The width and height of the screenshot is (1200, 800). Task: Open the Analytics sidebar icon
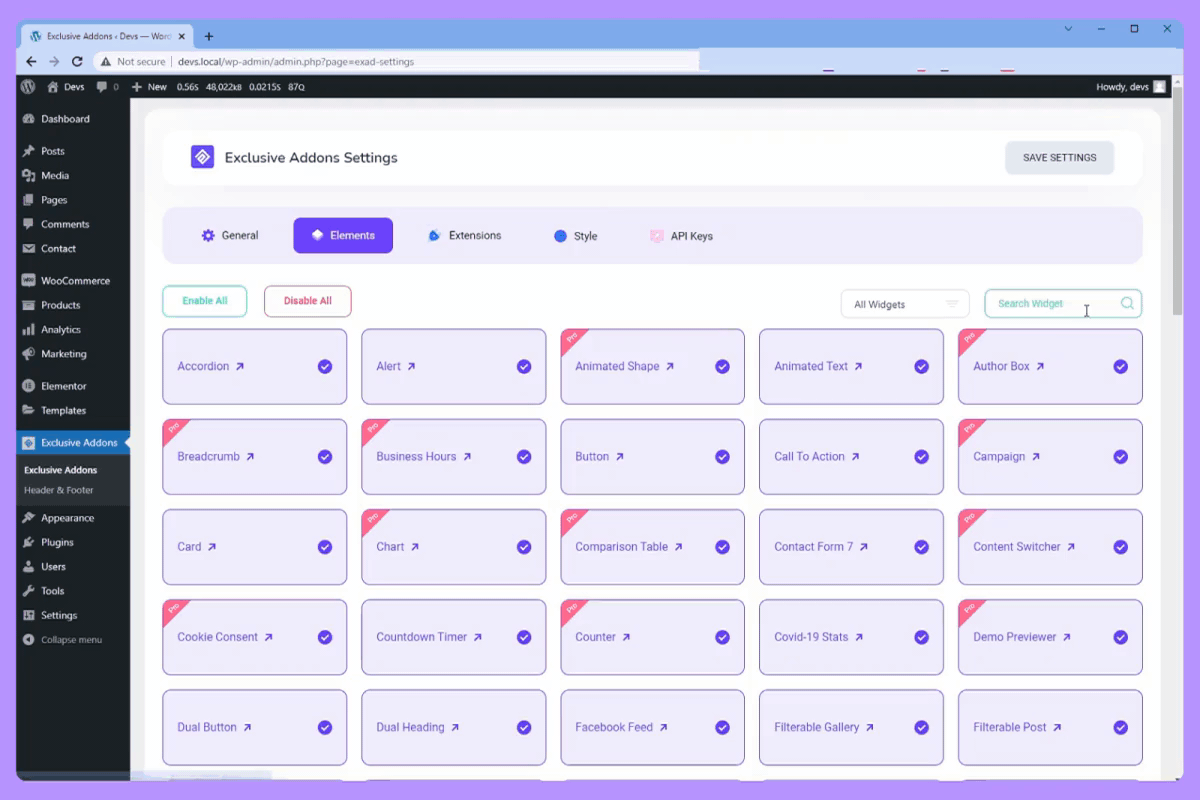29,329
